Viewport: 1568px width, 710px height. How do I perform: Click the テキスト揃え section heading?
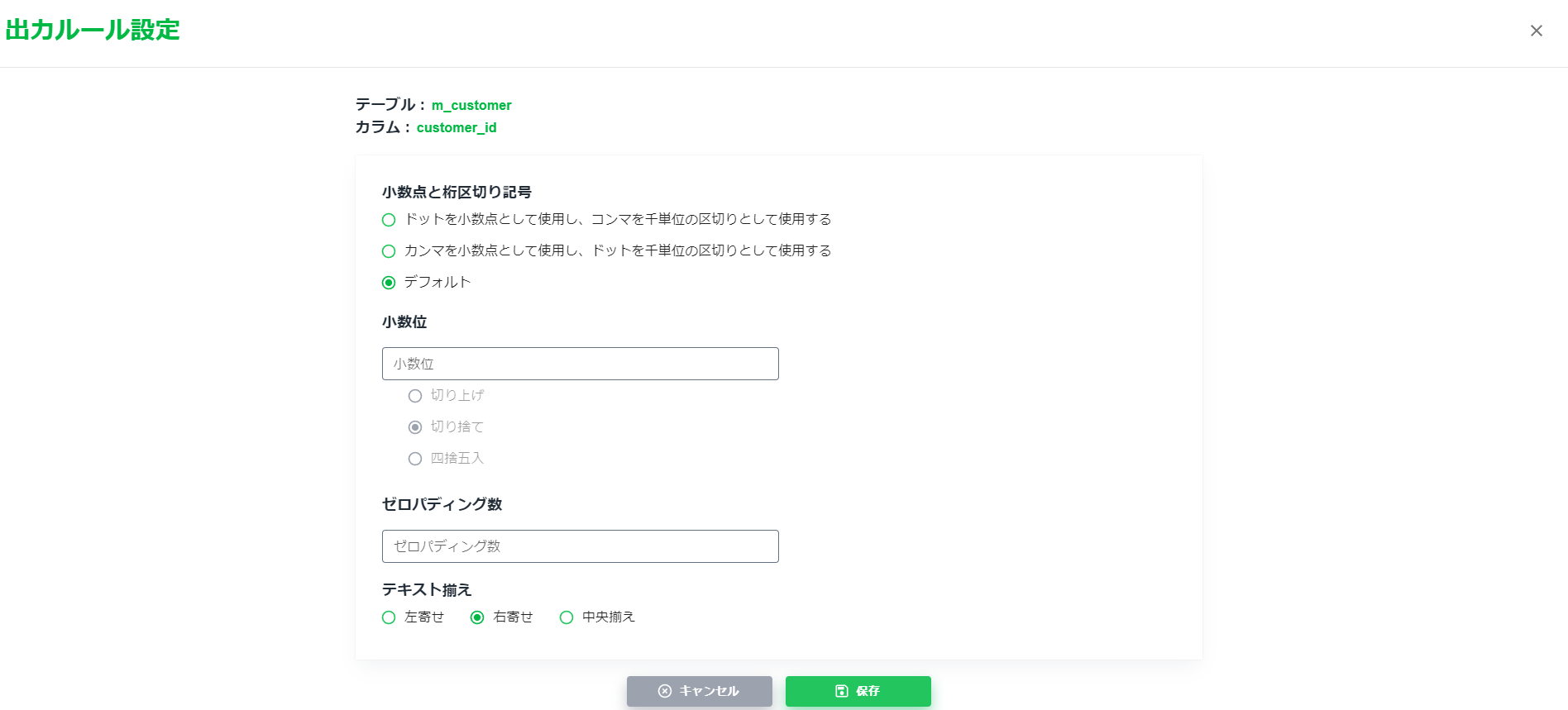coord(427,589)
